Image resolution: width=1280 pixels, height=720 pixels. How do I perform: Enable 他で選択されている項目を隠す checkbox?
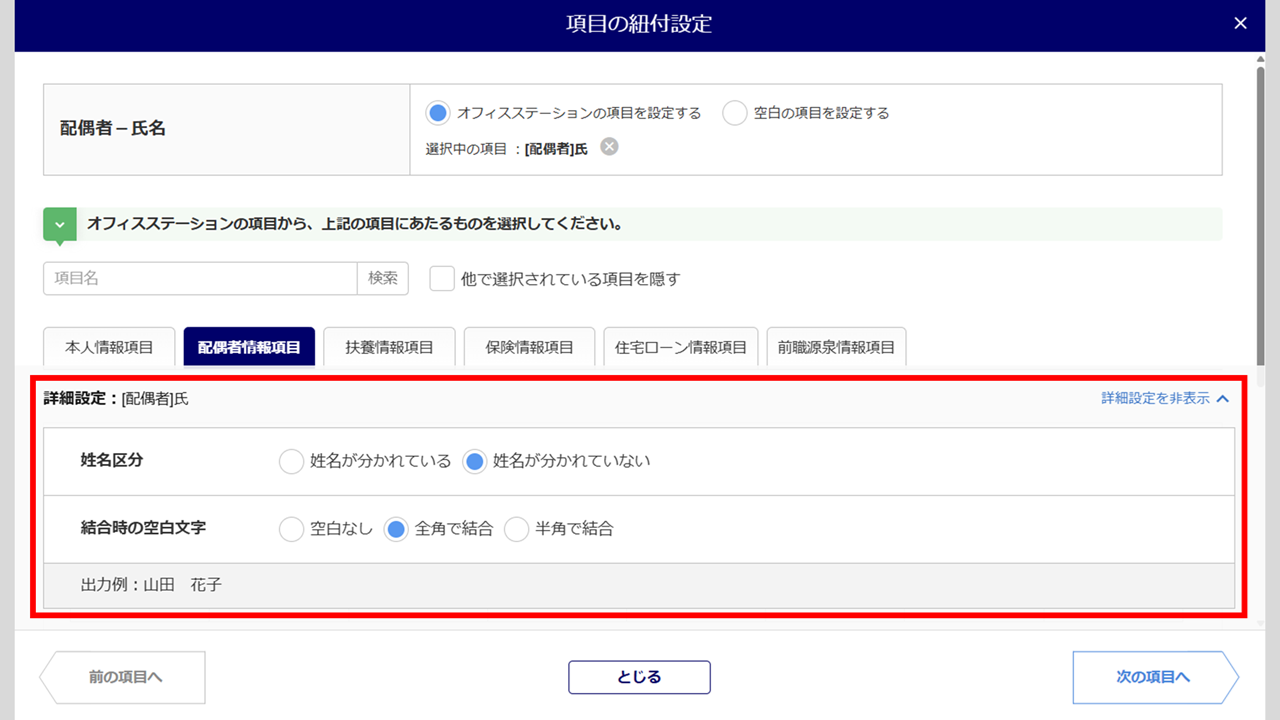click(x=442, y=279)
